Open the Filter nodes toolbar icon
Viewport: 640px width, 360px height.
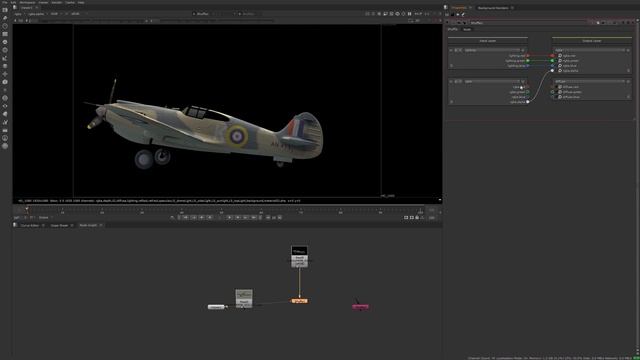pos(5,50)
